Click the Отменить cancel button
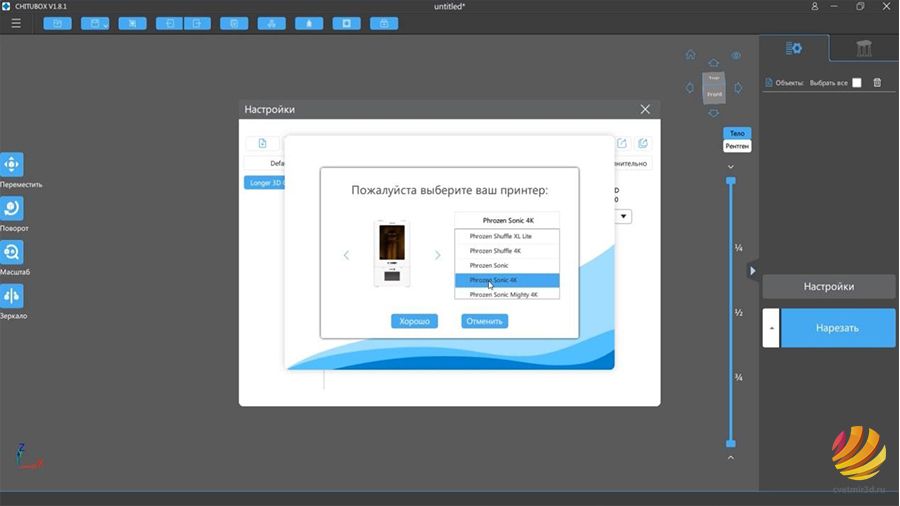The image size is (900, 506). pyautogui.click(x=484, y=321)
